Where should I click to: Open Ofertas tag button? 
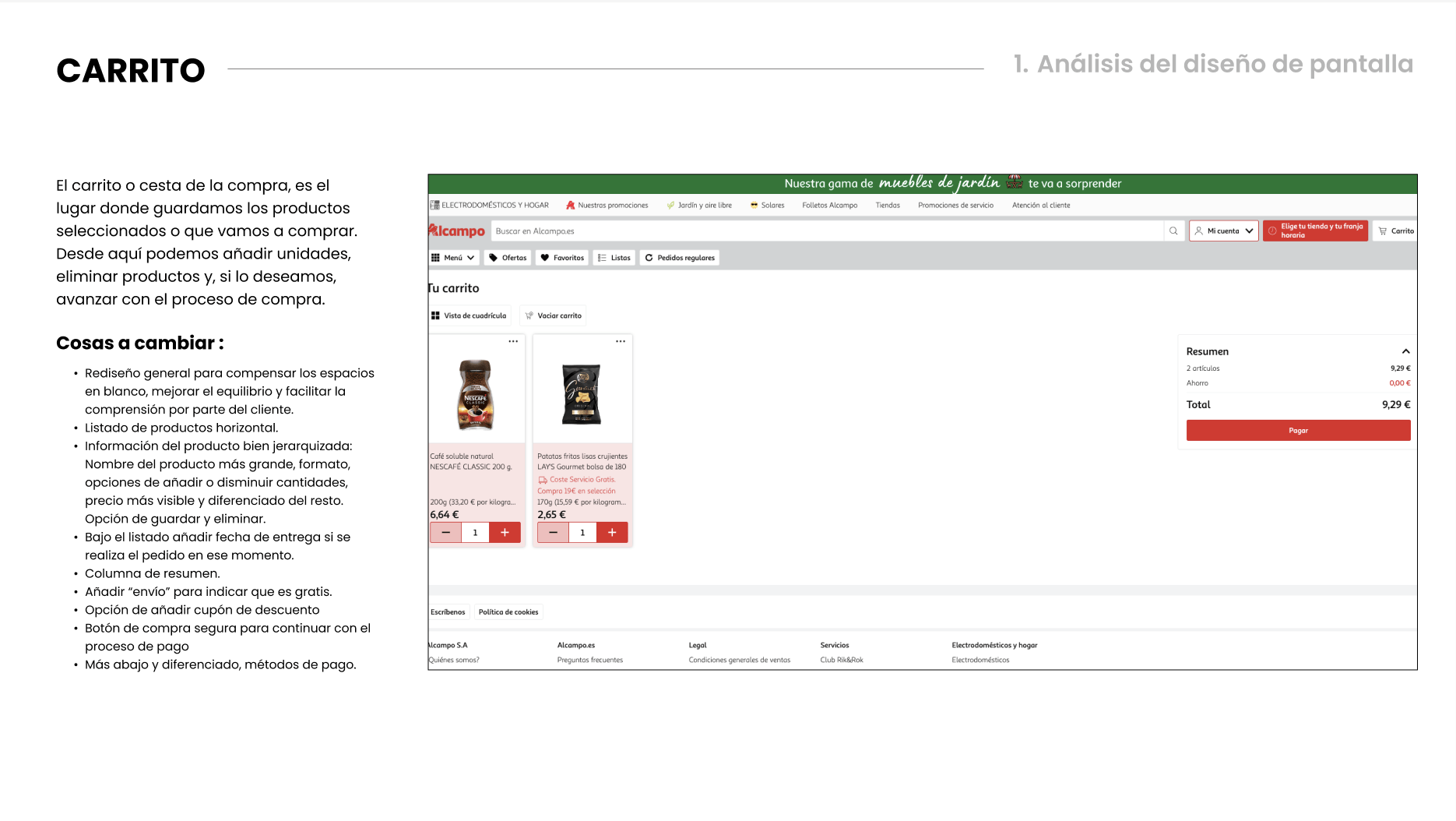point(508,258)
